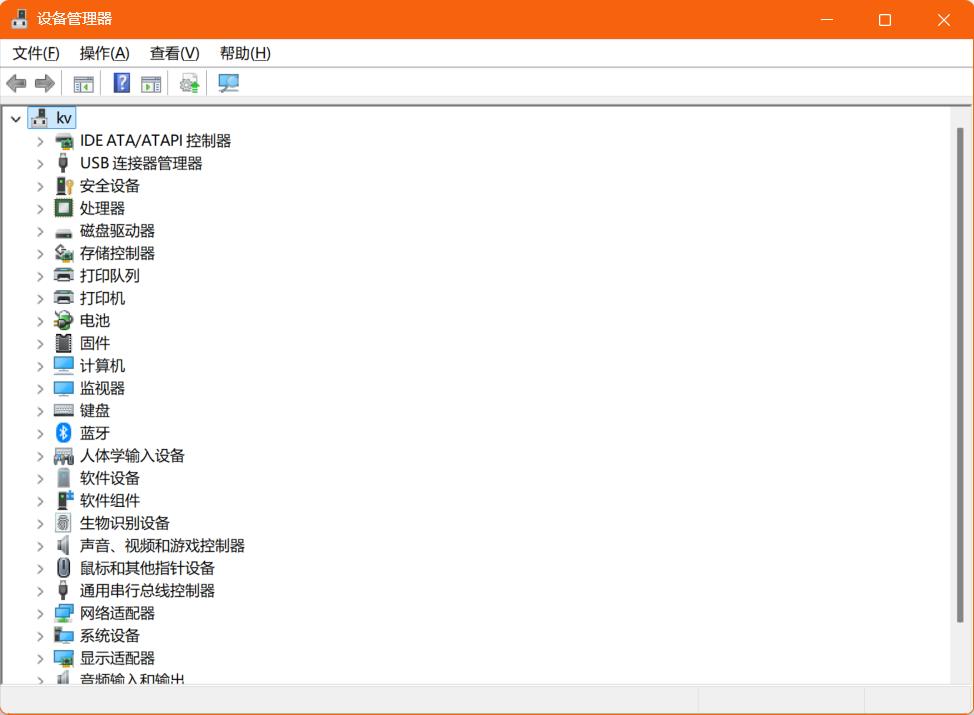Click the show/hide console tree toolbar icon
This screenshot has width=974, height=715.
[83, 83]
